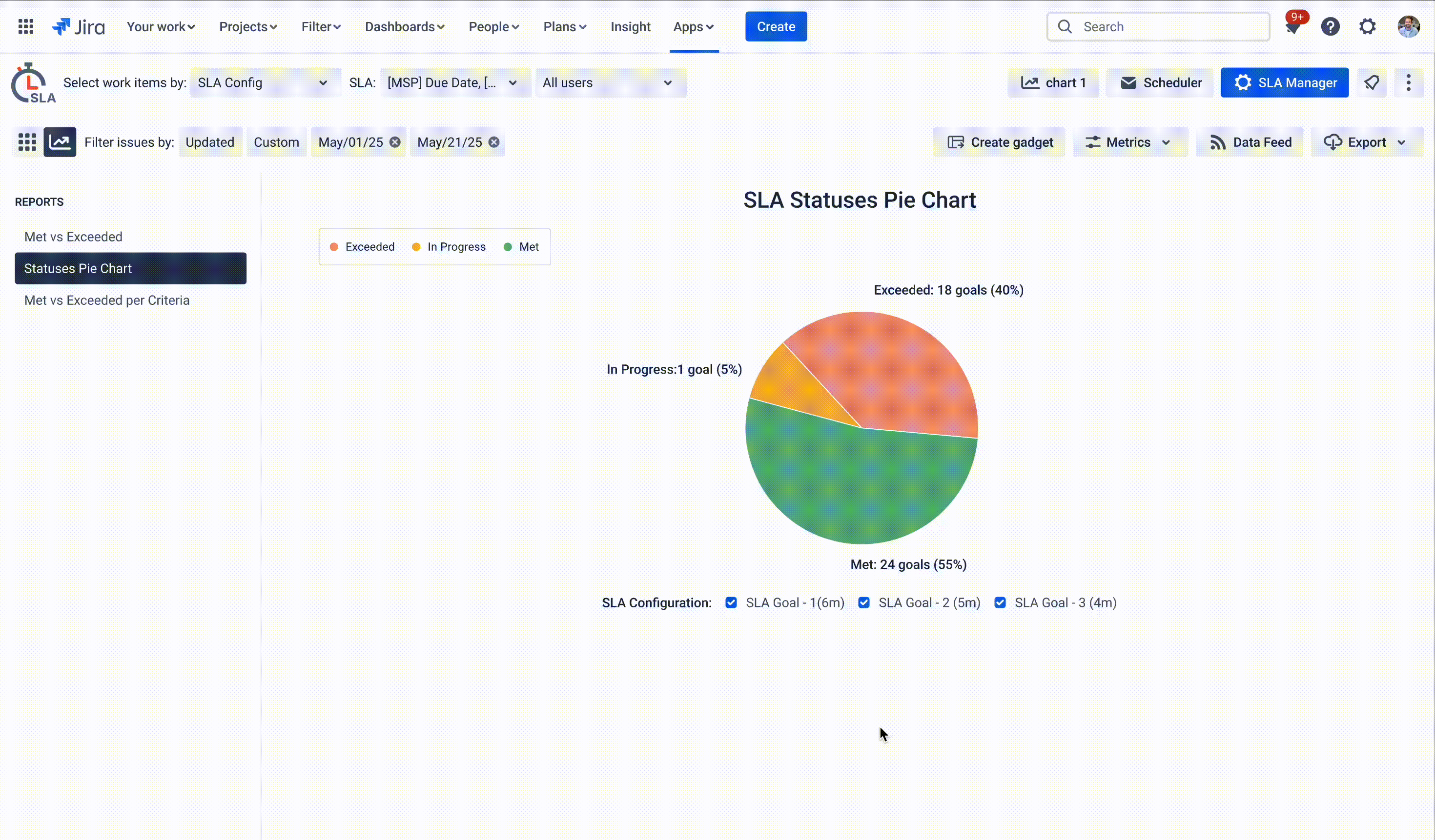Click the Create button
Image resolution: width=1435 pixels, height=840 pixels.
pyautogui.click(x=776, y=27)
